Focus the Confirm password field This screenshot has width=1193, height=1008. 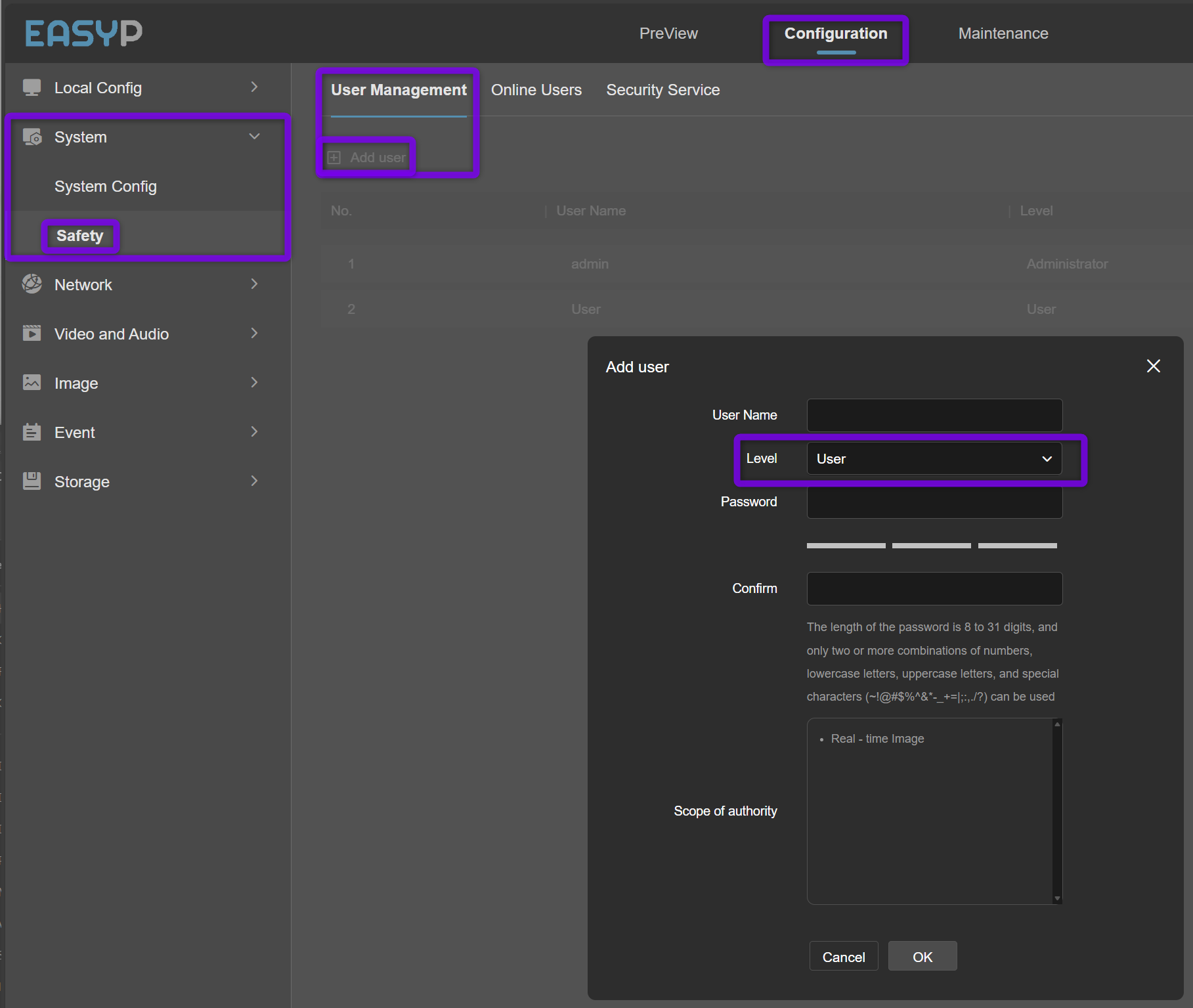point(934,588)
